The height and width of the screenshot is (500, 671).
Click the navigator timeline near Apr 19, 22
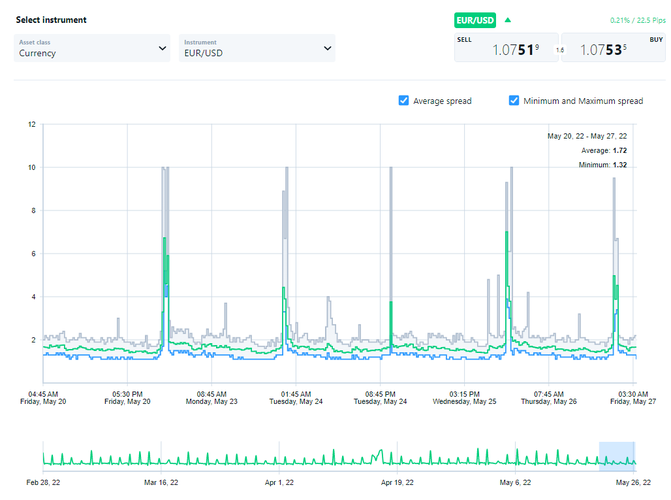coord(397,457)
